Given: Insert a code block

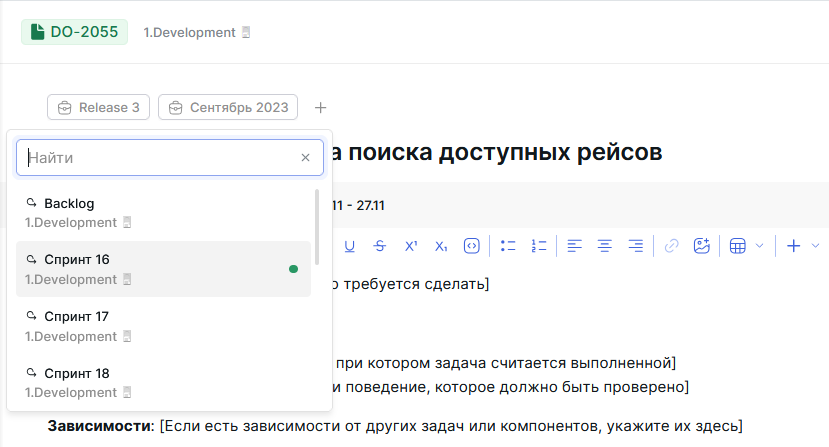Looking at the screenshot, I should click(x=472, y=245).
